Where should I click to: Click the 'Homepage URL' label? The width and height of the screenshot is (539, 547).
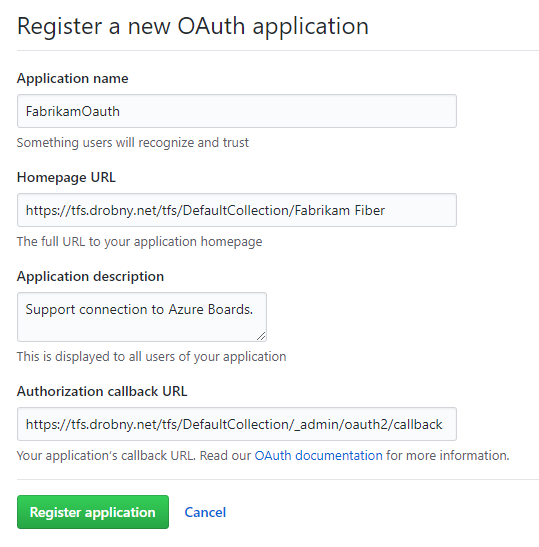[66, 177]
